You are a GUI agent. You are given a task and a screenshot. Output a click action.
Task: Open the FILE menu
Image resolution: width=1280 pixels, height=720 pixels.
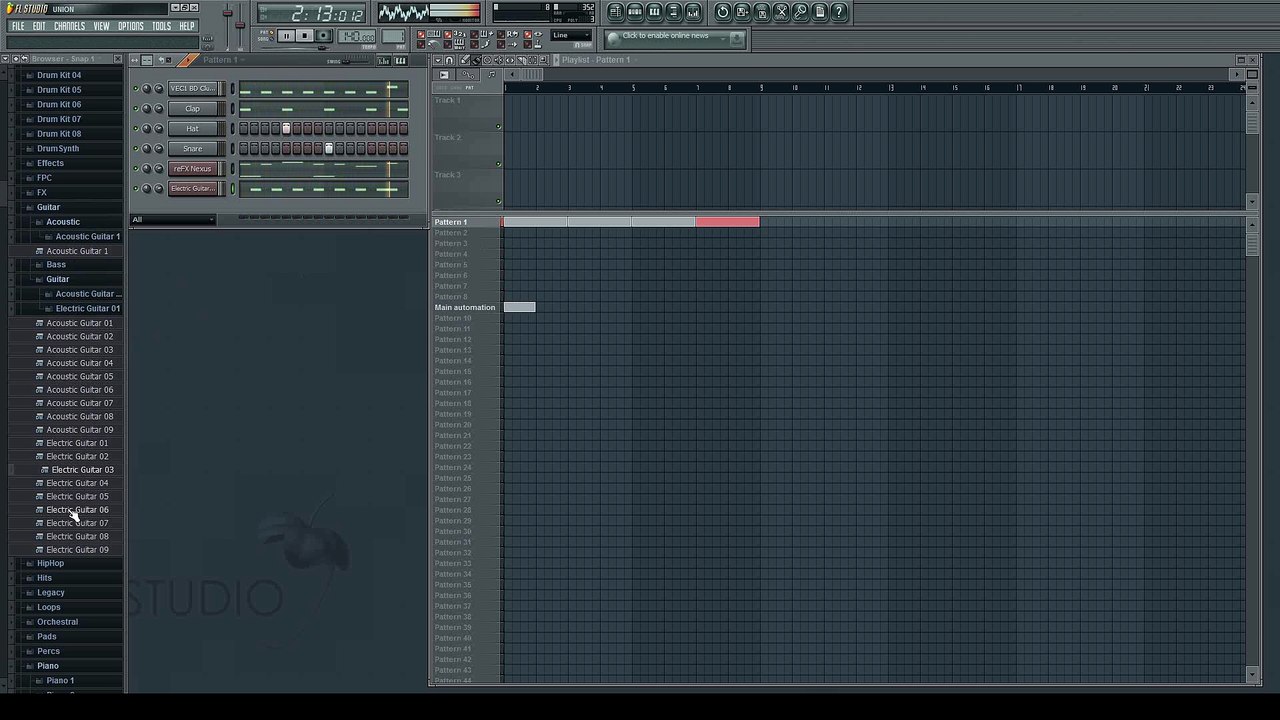(x=18, y=26)
